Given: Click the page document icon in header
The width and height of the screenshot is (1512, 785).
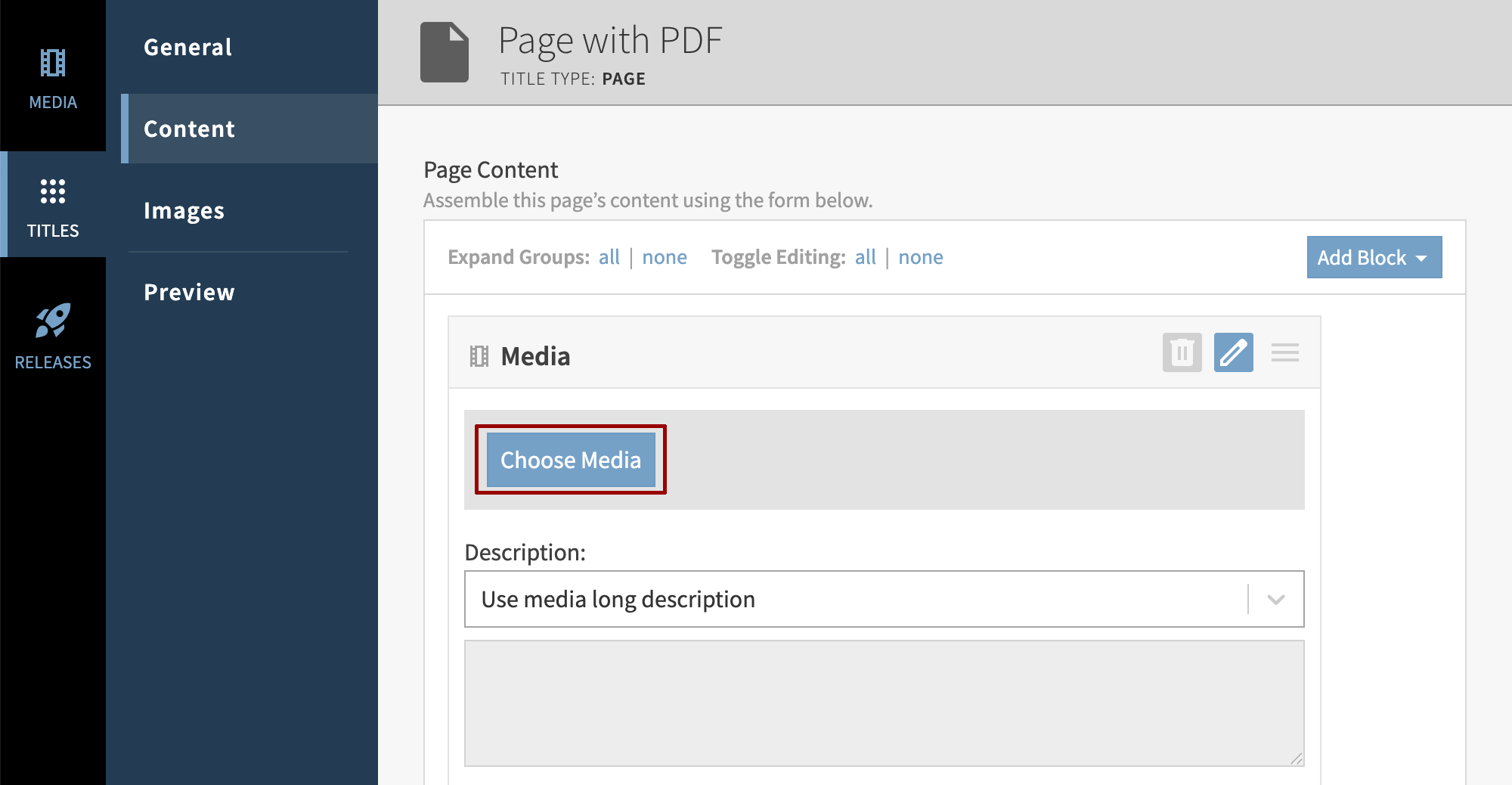Looking at the screenshot, I should coord(445,52).
